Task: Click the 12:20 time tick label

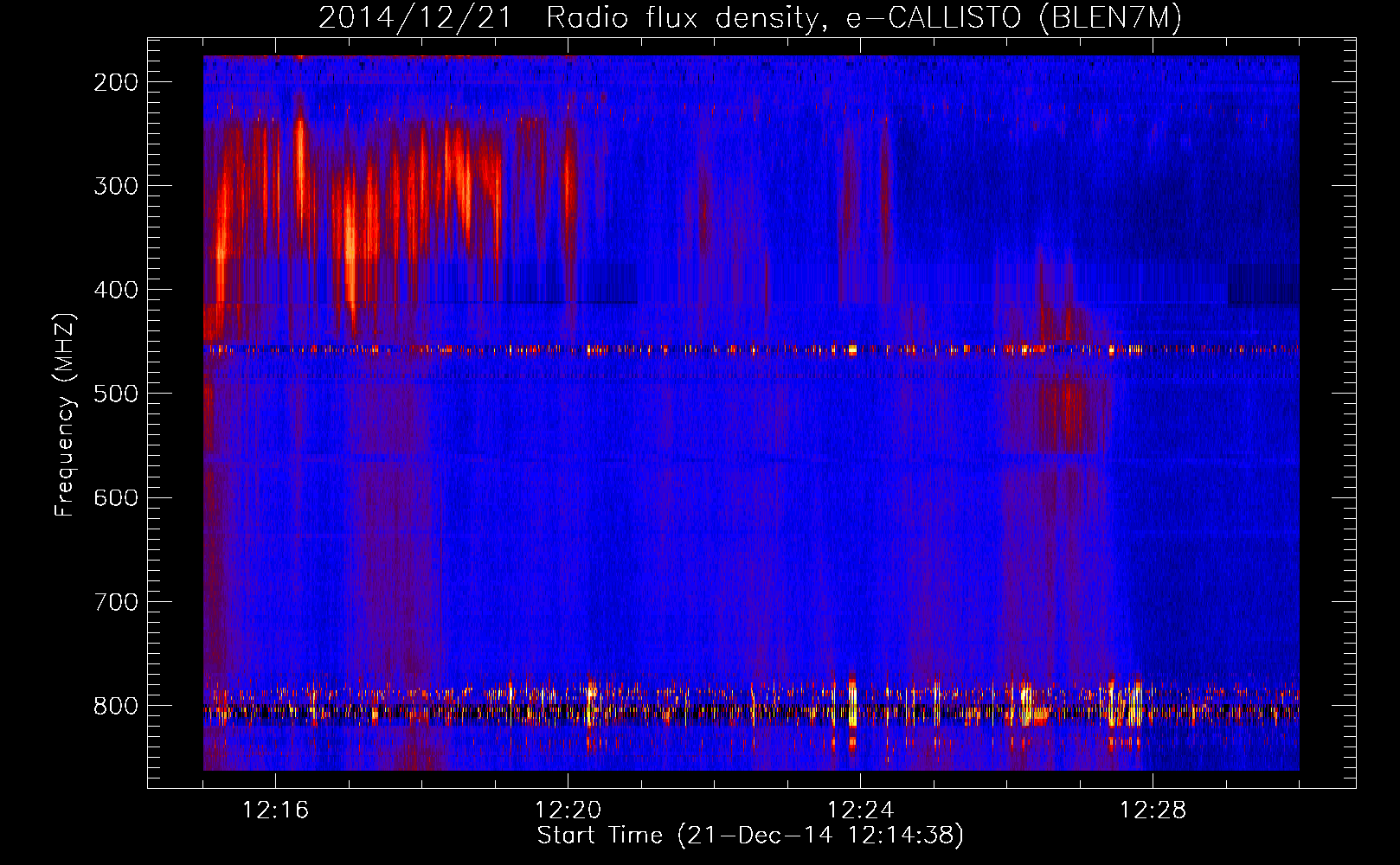Action: click(568, 811)
